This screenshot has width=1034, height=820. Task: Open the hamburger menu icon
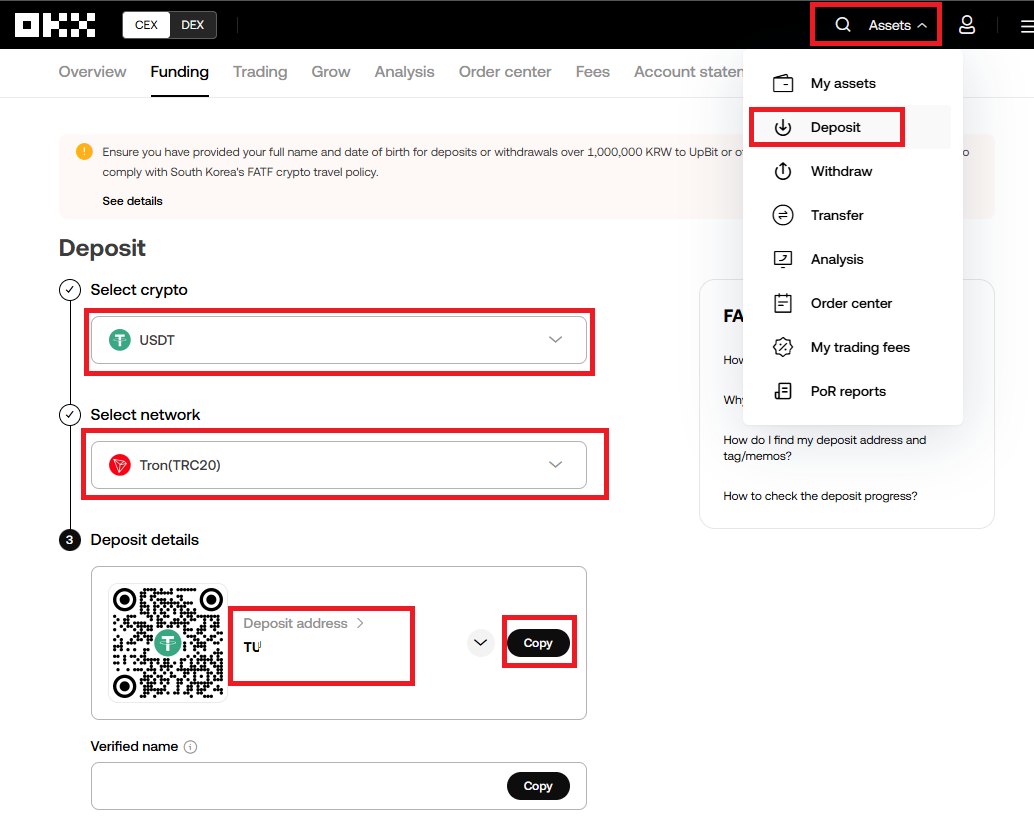[x=1027, y=26]
